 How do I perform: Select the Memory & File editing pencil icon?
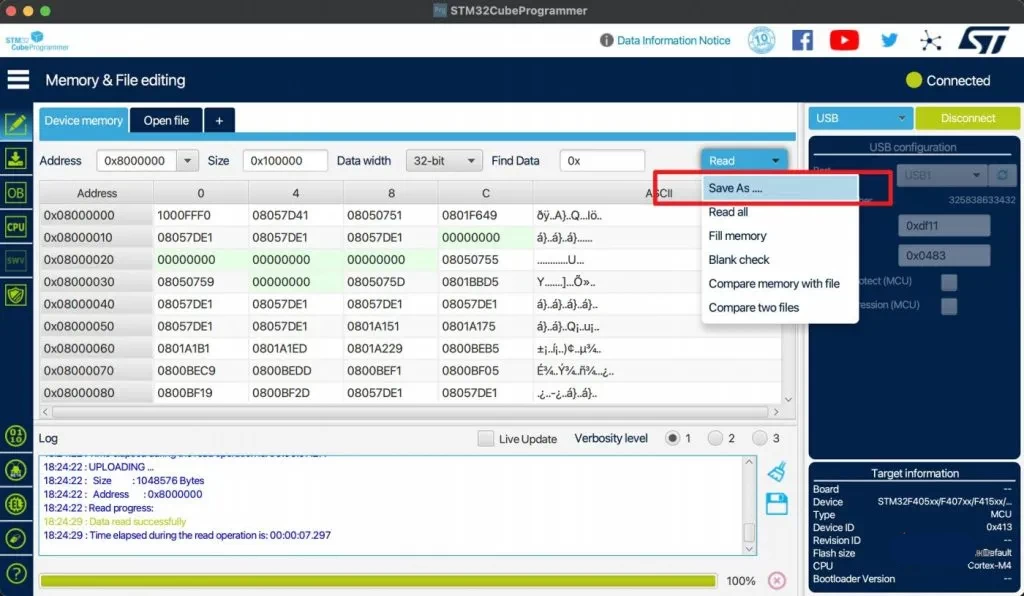pyautogui.click(x=16, y=123)
